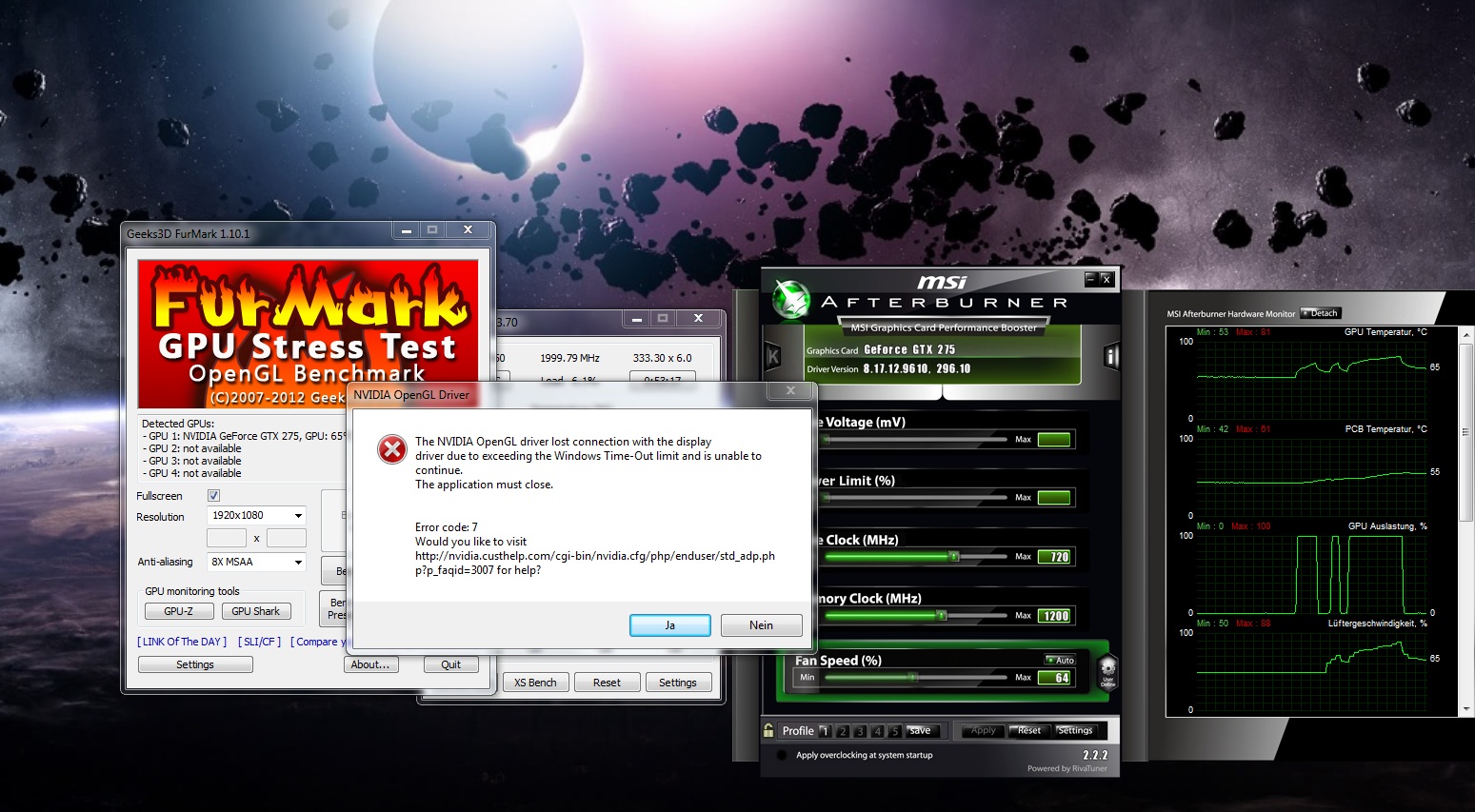The height and width of the screenshot is (812, 1475).
Task: Click the custom width field in FurMark
Action: click(x=227, y=538)
